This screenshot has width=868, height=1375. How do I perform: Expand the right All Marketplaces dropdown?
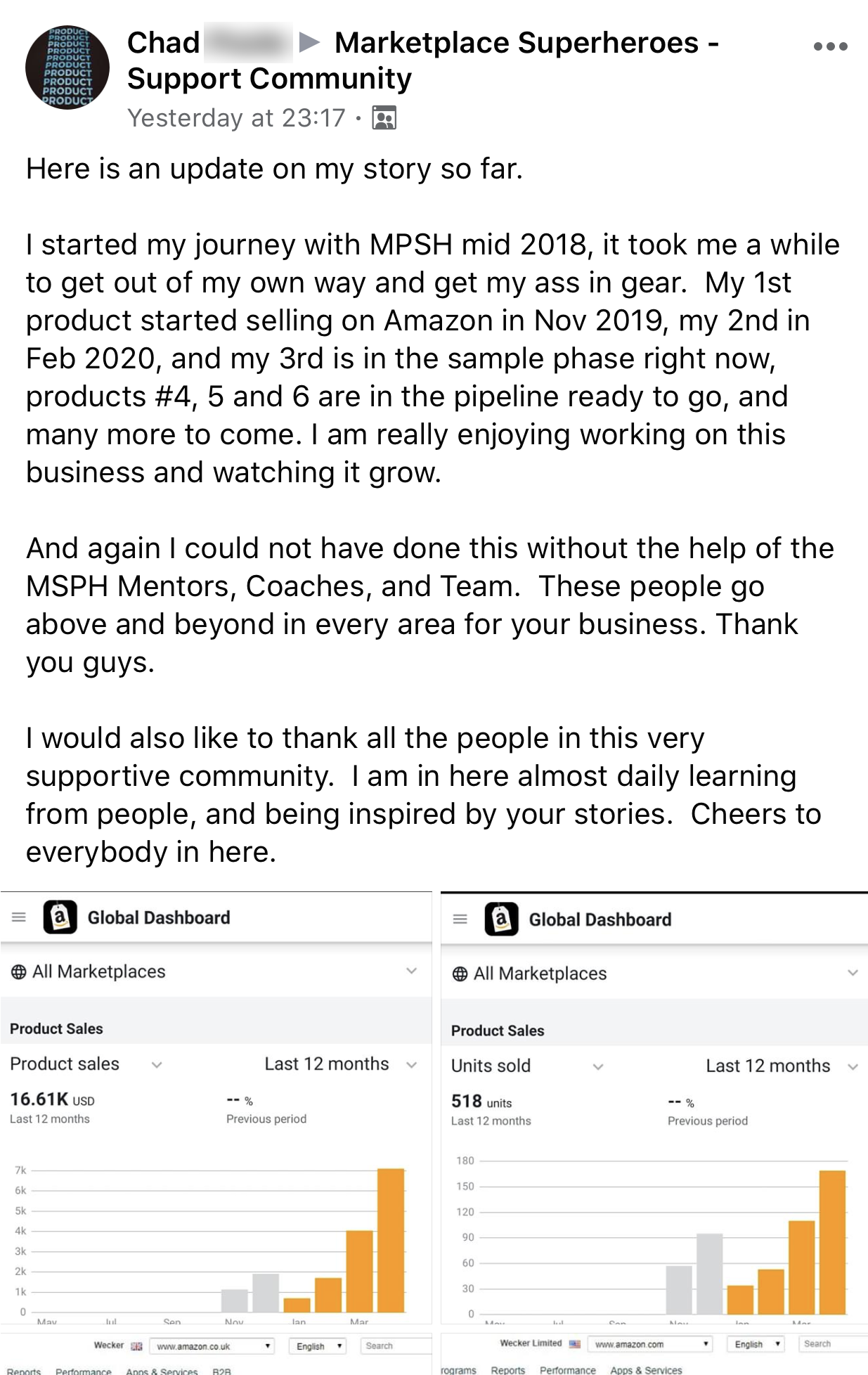(853, 973)
